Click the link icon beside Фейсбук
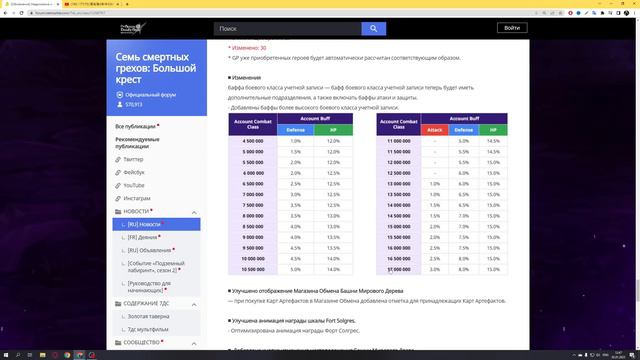The image size is (640, 360). [x=118, y=172]
